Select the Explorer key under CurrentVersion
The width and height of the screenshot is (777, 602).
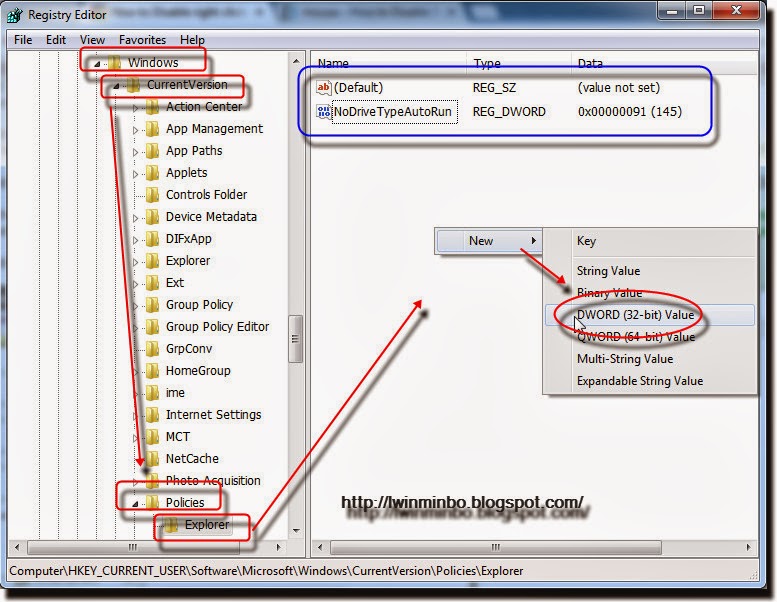[x=188, y=261]
